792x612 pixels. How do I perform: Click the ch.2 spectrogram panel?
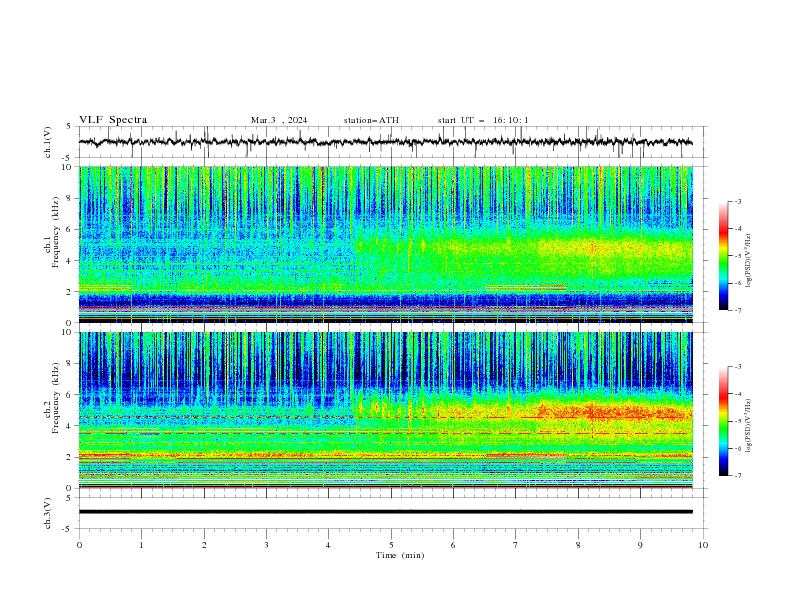tap(386, 410)
